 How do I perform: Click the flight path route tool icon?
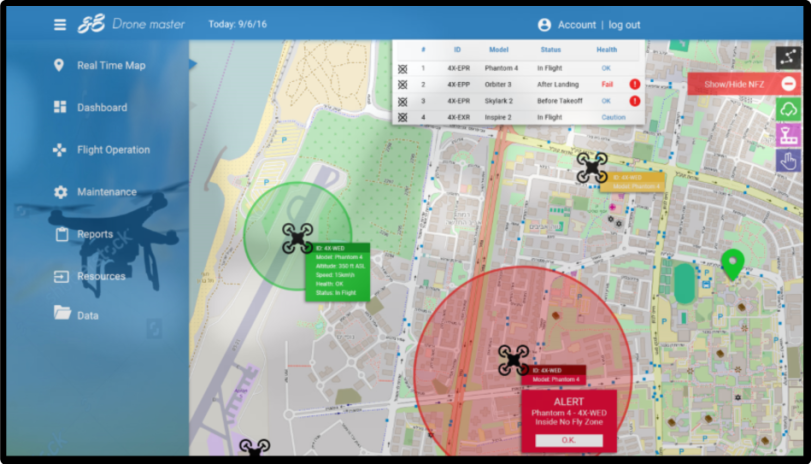click(x=788, y=57)
